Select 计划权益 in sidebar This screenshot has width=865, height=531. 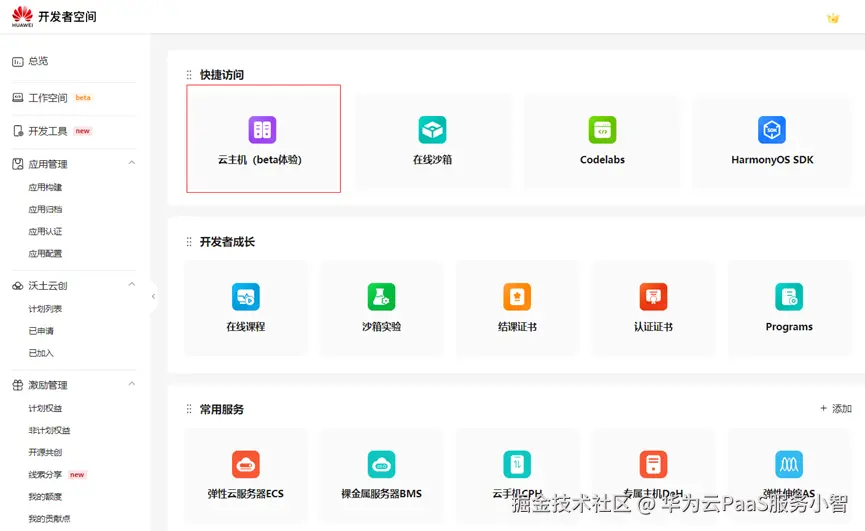(45, 408)
